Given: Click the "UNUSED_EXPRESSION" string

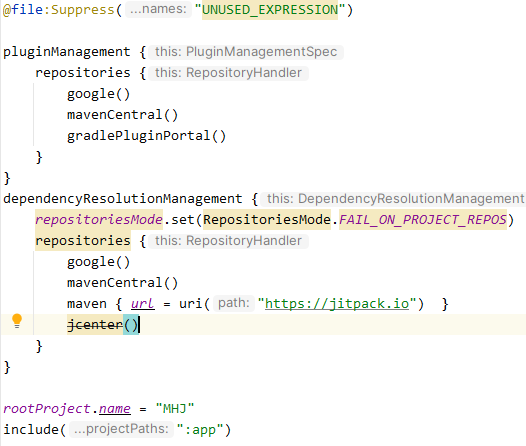Looking at the screenshot, I should pyautogui.click(x=270, y=10).
